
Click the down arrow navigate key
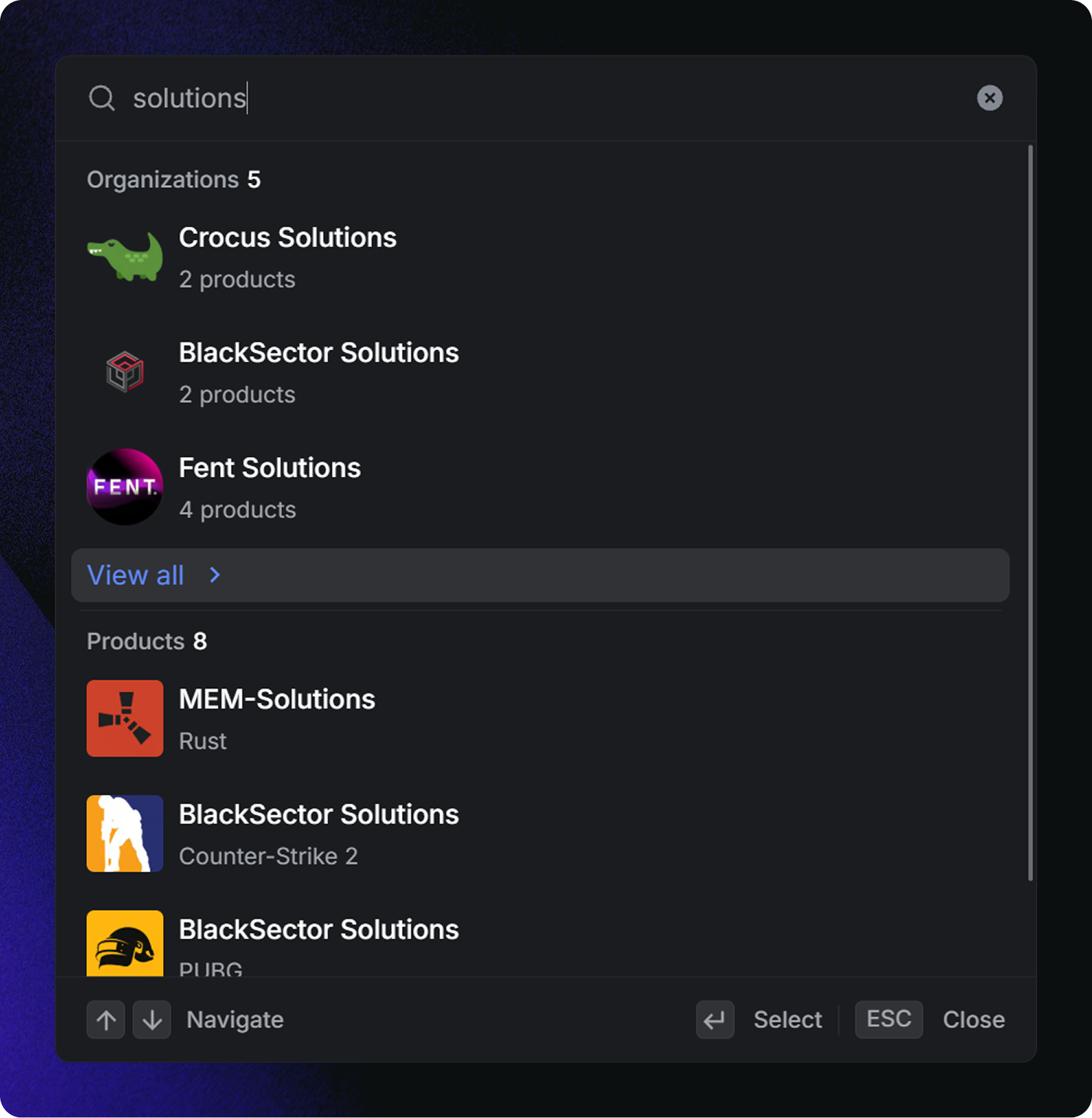[x=152, y=1019]
